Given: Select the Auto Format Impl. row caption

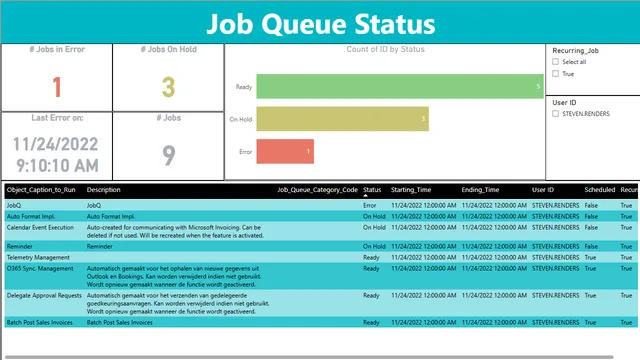Looking at the screenshot, I should click(x=31, y=217).
